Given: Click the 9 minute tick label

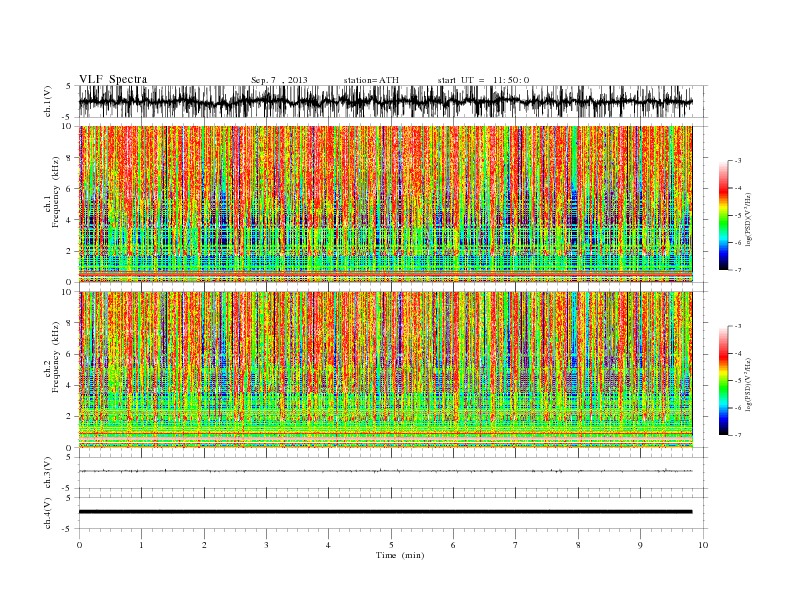Looking at the screenshot, I should click(x=640, y=545).
